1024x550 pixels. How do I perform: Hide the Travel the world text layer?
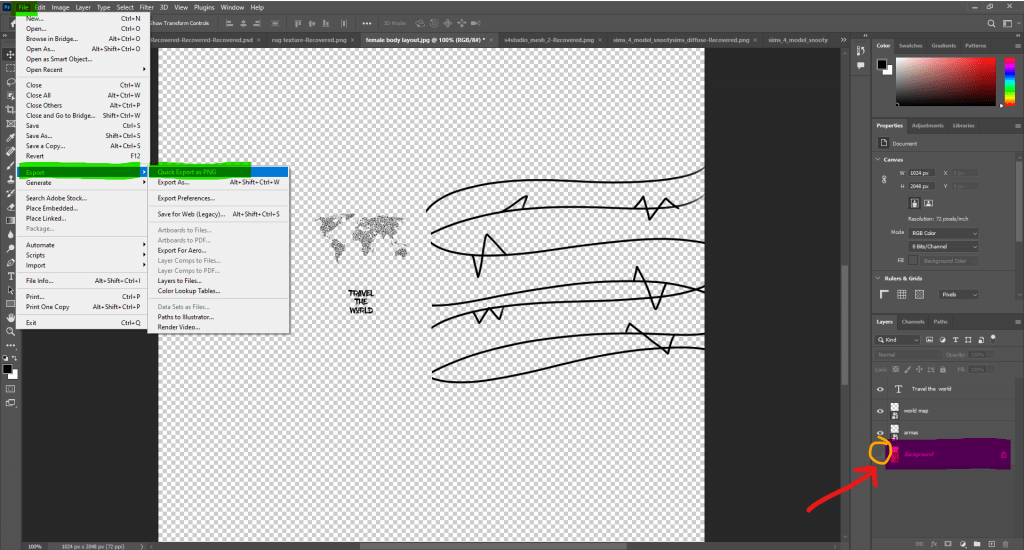tap(881, 389)
